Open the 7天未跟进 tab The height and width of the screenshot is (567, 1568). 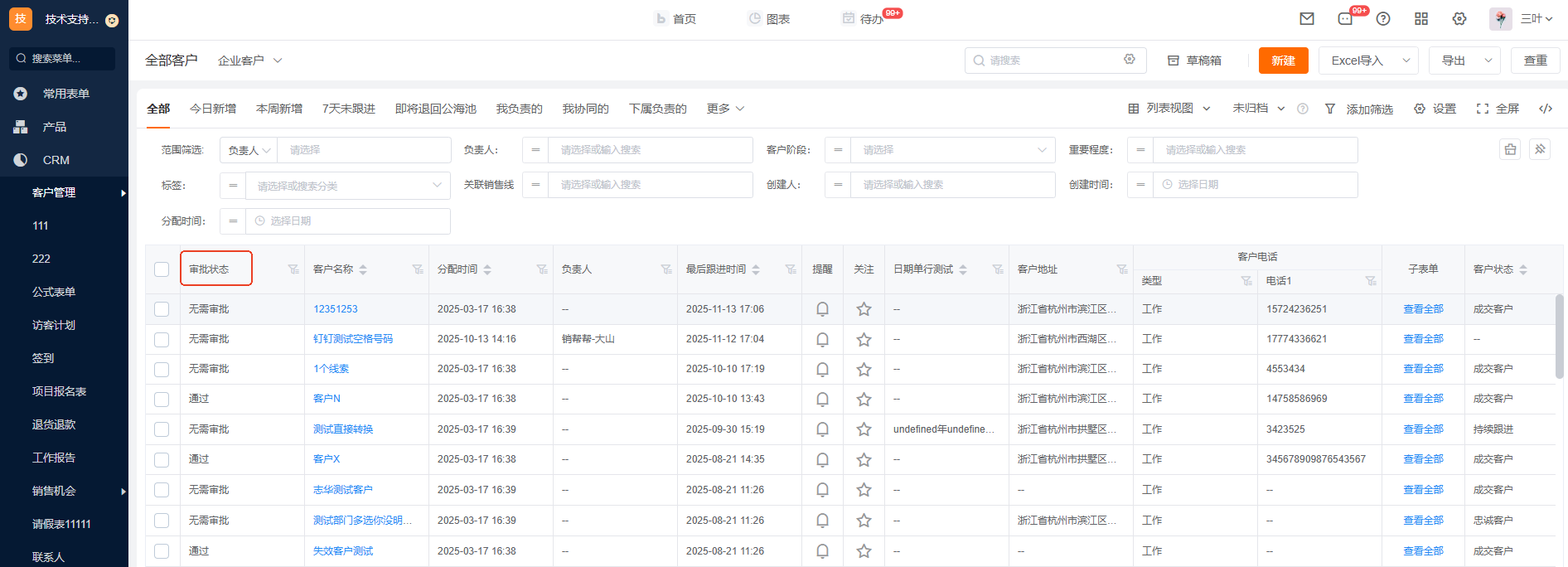(x=348, y=109)
